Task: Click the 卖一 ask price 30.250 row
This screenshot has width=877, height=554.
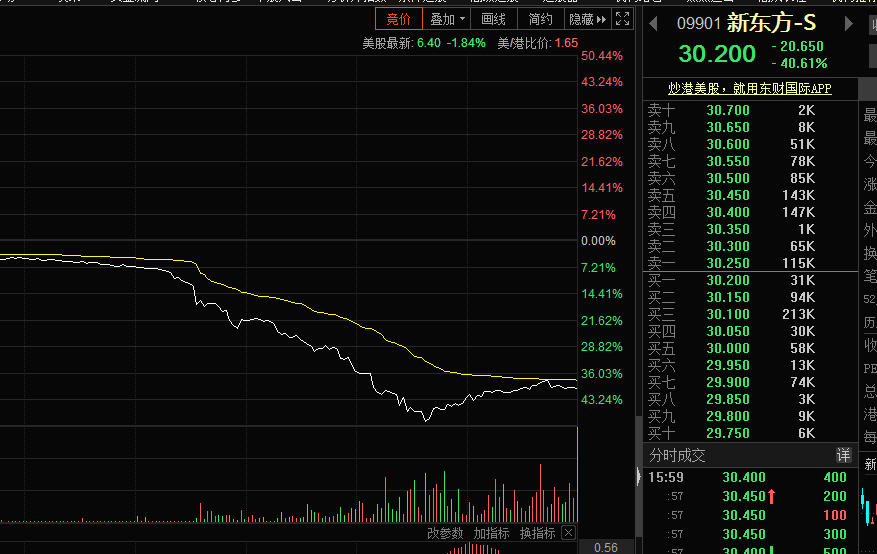Action: (x=750, y=263)
